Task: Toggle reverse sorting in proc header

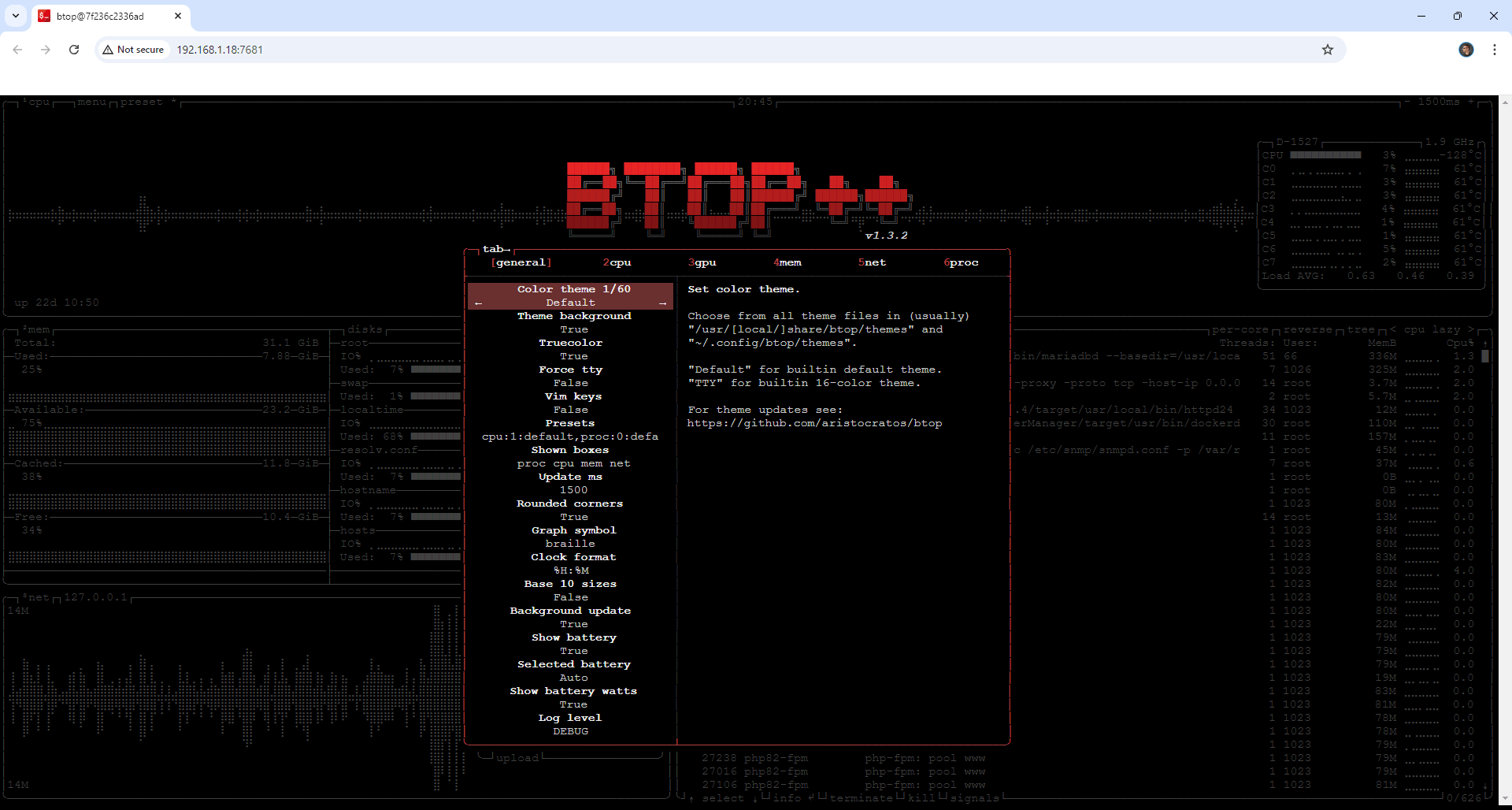Action: click(1307, 329)
